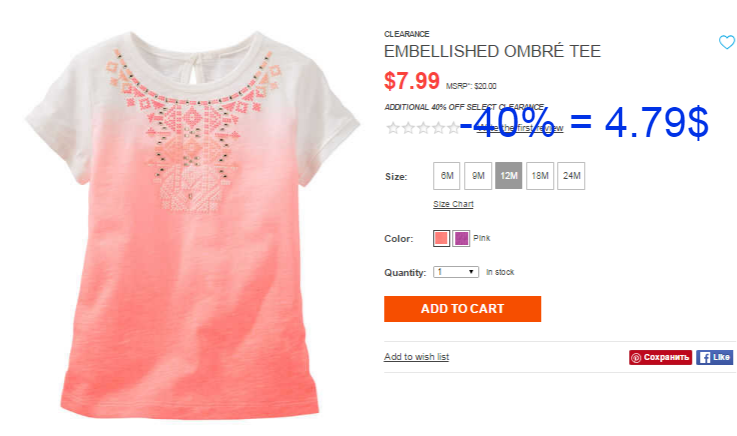The width and height of the screenshot is (737, 436).
Task: Select the pink color swatch
Action: pyautogui.click(x=441, y=238)
